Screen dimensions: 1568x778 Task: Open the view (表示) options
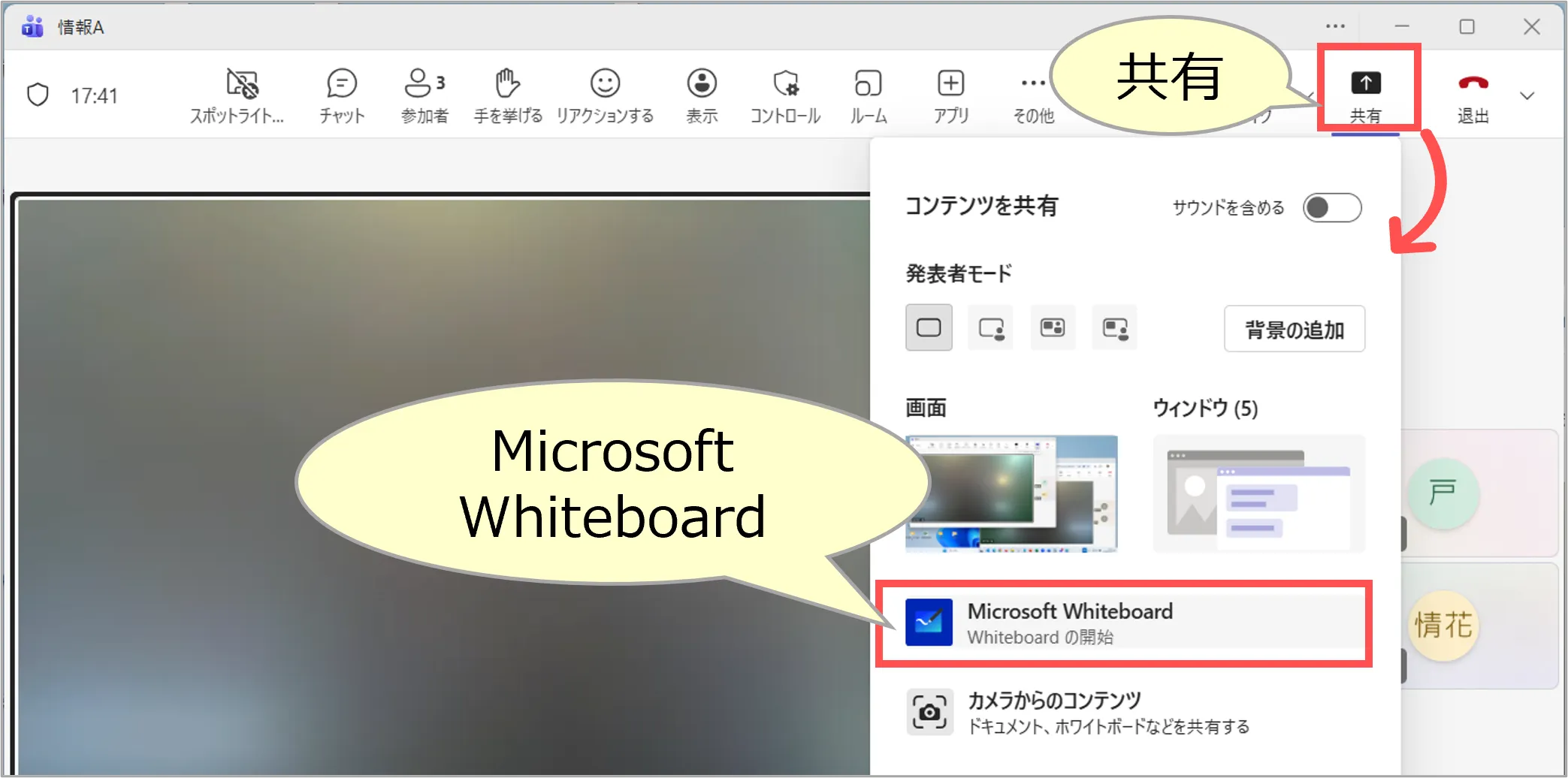pyautogui.click(x=702, y=95)
